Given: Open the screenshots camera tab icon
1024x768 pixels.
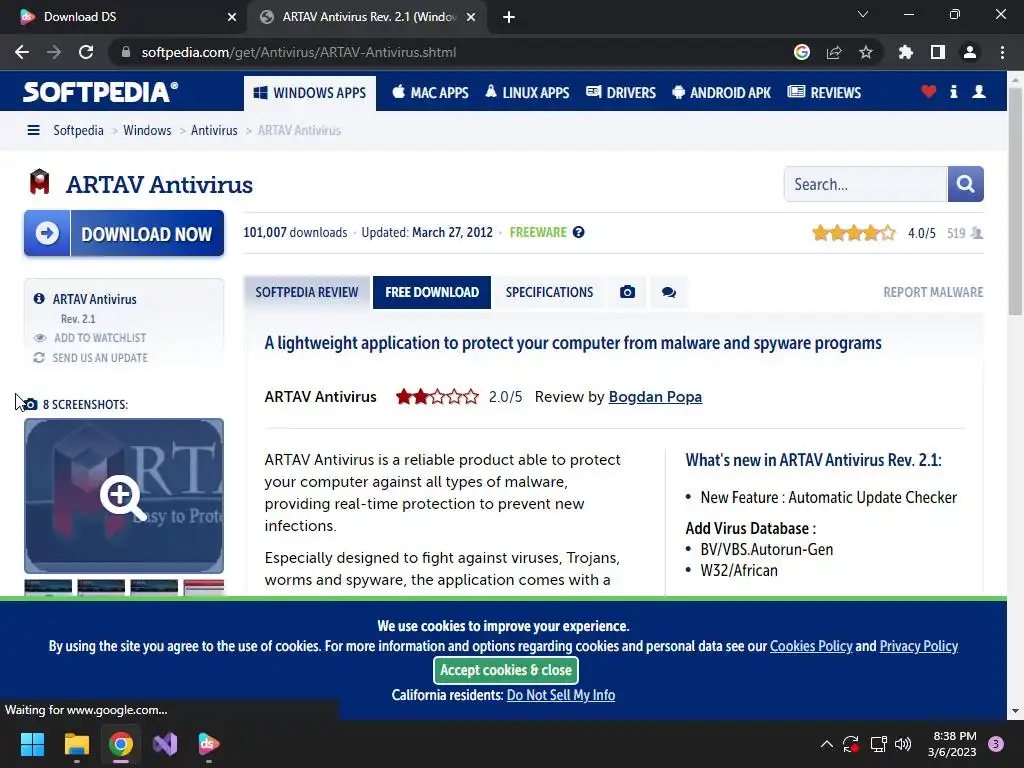Looking at the screenshot, I should [x=628, y=292].
